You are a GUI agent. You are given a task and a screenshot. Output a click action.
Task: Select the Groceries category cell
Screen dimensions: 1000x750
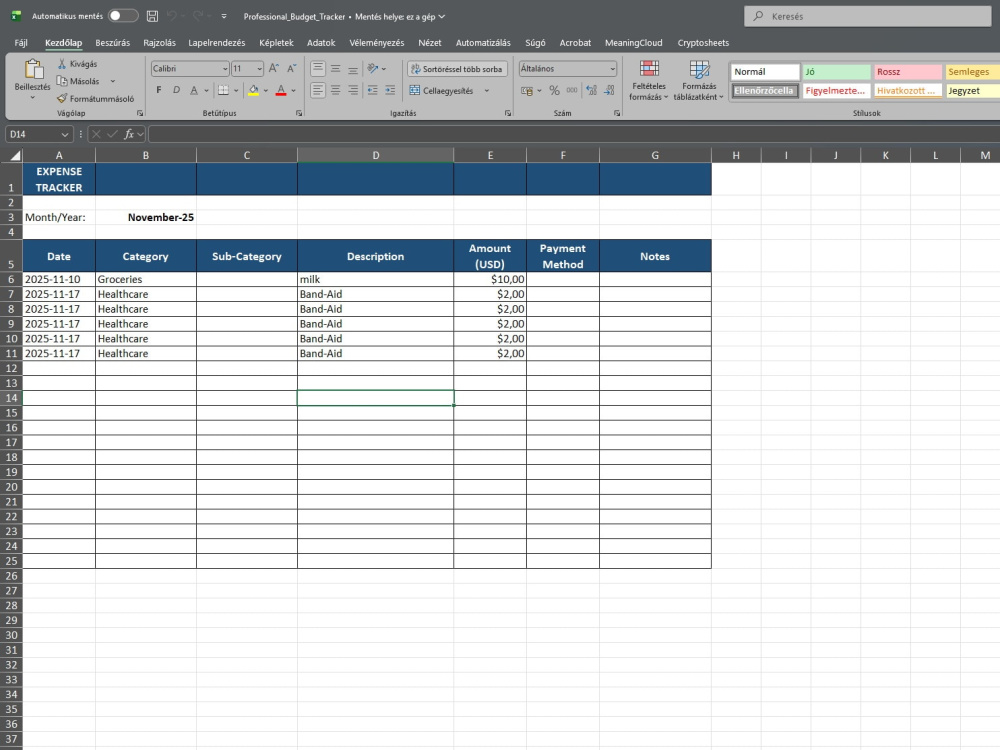tap(145, 279)
